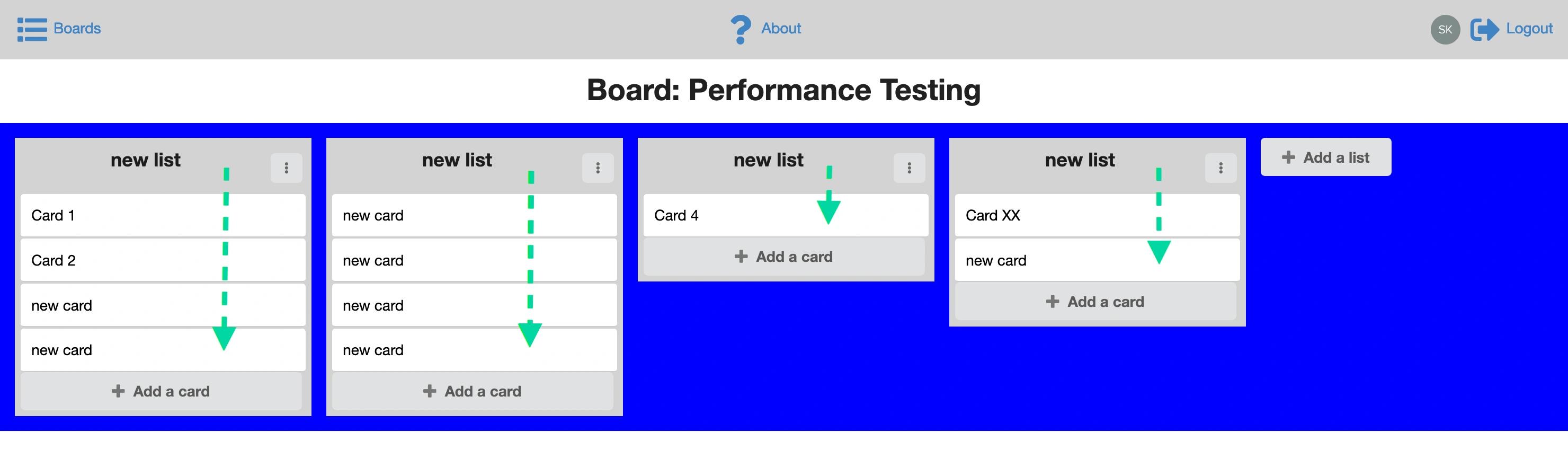Viewport: 1568px width, 458px height.
Task: Select the Card 1 card
Action: point(163,215)
